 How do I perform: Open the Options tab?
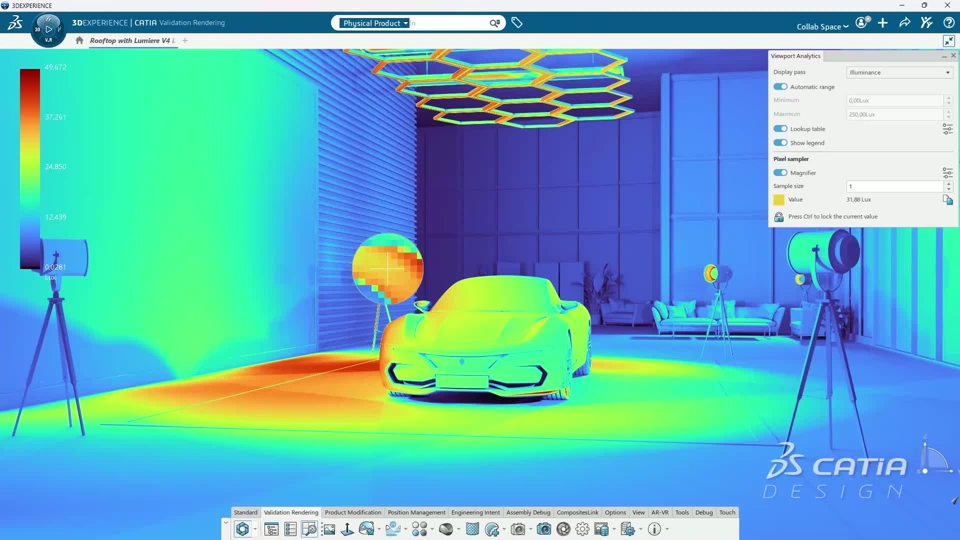point(615,512)
